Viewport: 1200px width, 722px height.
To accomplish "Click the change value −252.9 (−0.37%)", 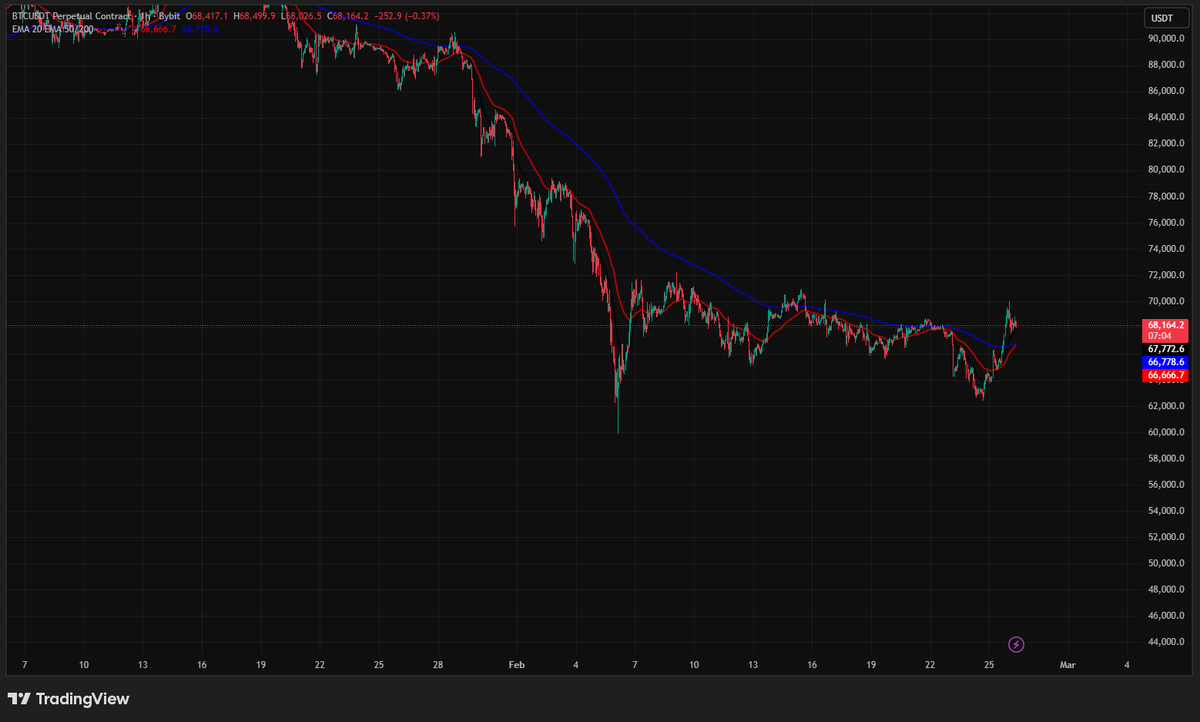I will [407, 17].
